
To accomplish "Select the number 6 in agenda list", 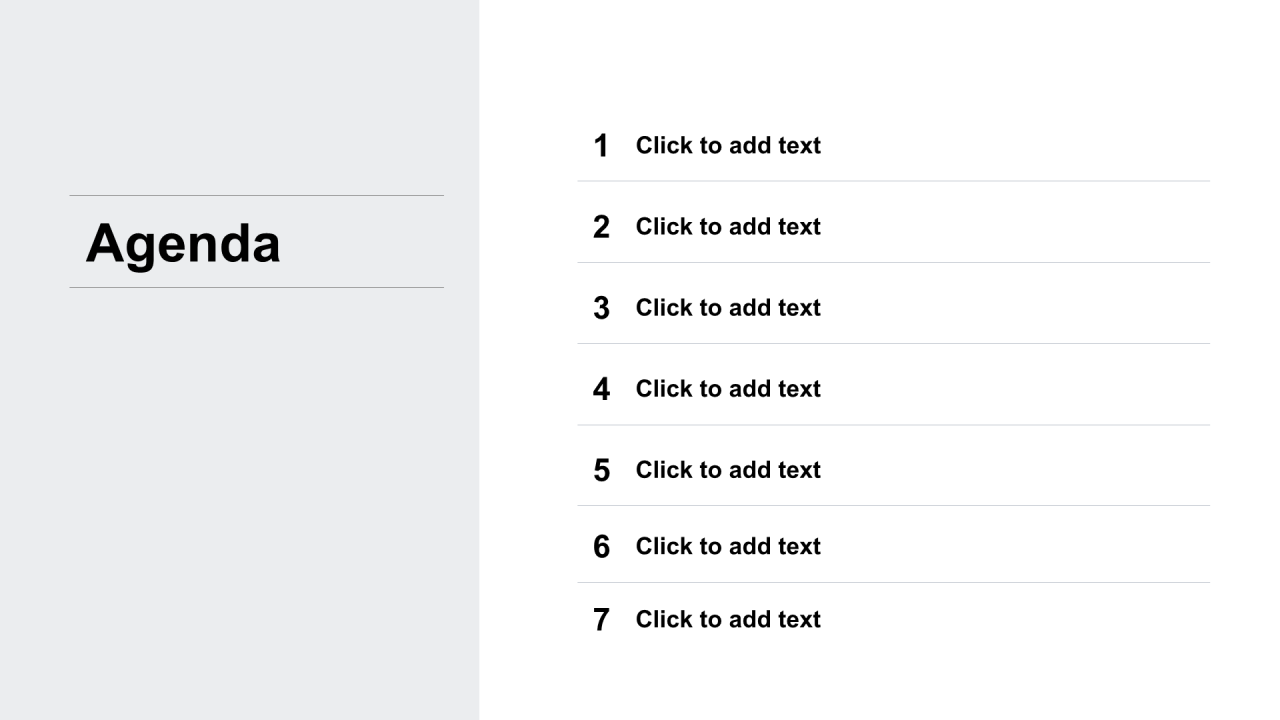I will click(601, 546).
